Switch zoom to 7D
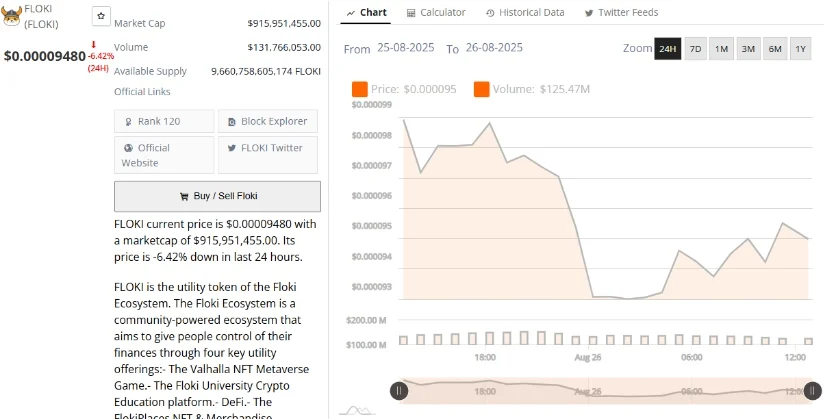Screen dimensions: 825x419 695,49
